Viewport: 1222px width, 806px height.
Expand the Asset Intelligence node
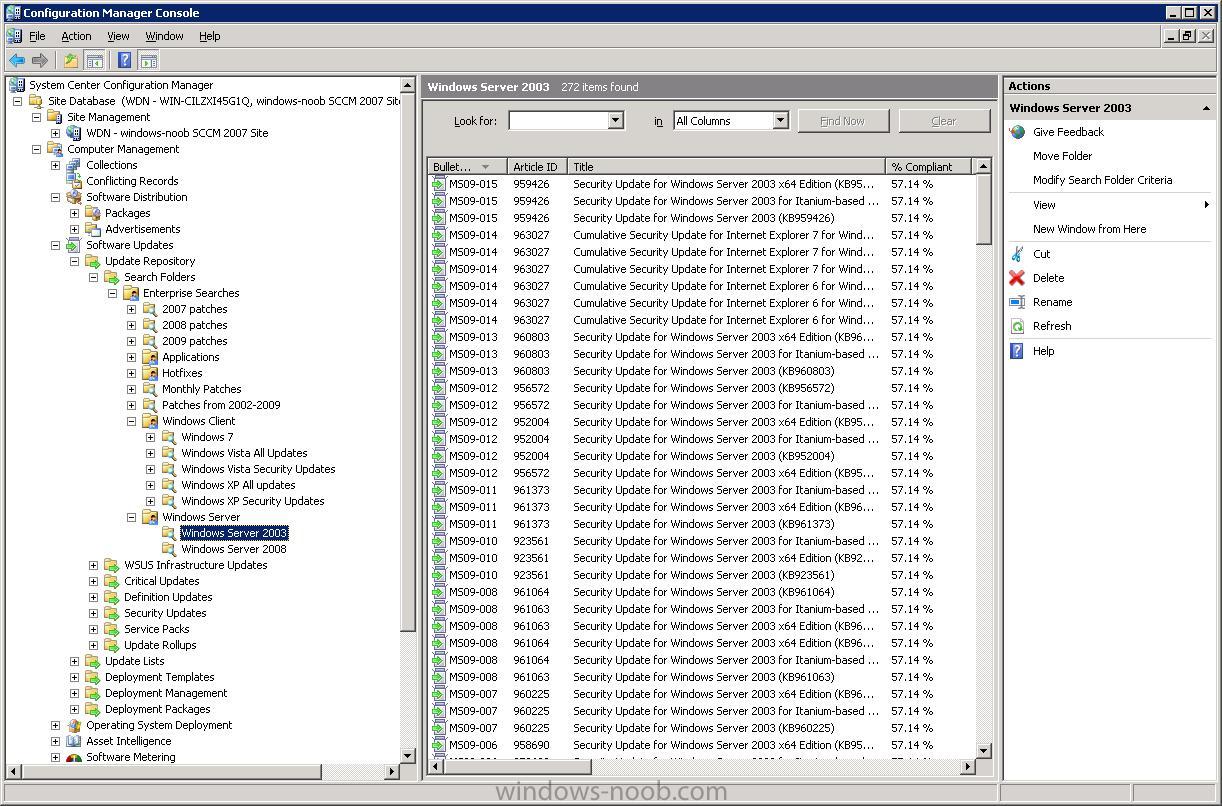coord(56,741)
